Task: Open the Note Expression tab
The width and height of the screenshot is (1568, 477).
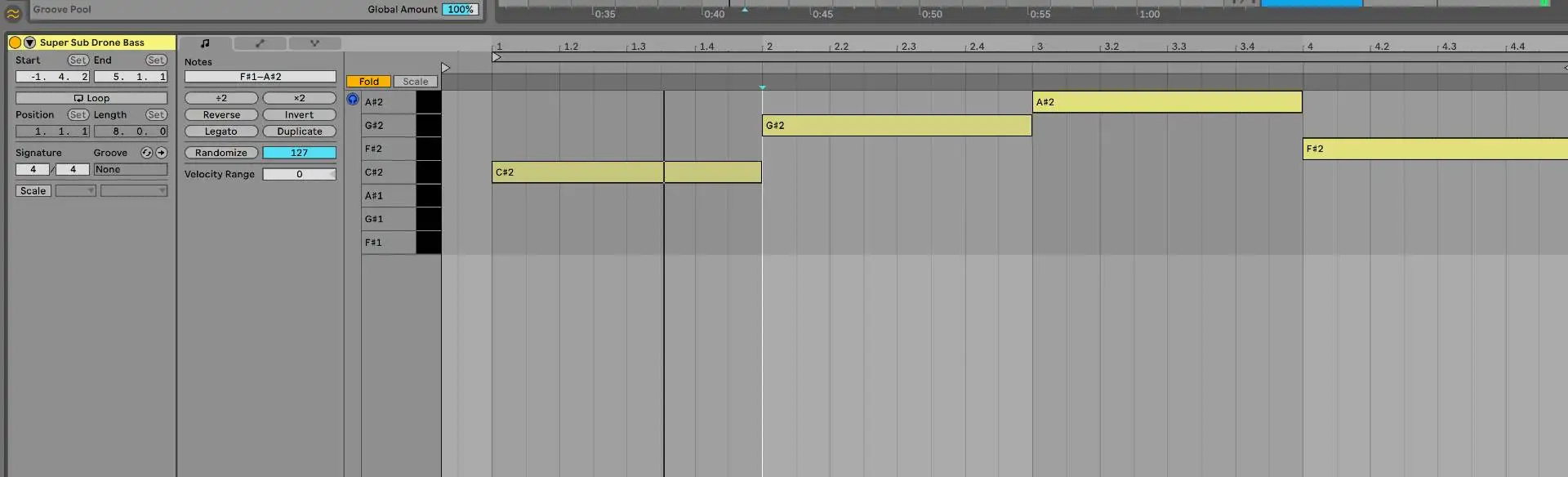Action: click(314, 43)
